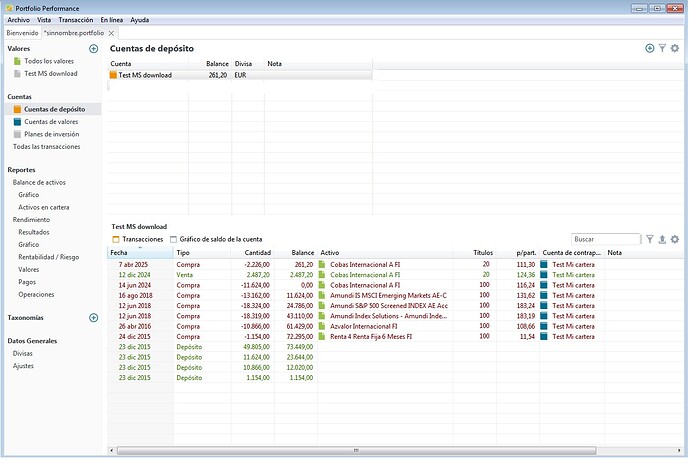This screenshot has width=690, height=465.
Task: Open the accounts filter funnel icon
Action: pyautogui.click(x=662, y=48)
